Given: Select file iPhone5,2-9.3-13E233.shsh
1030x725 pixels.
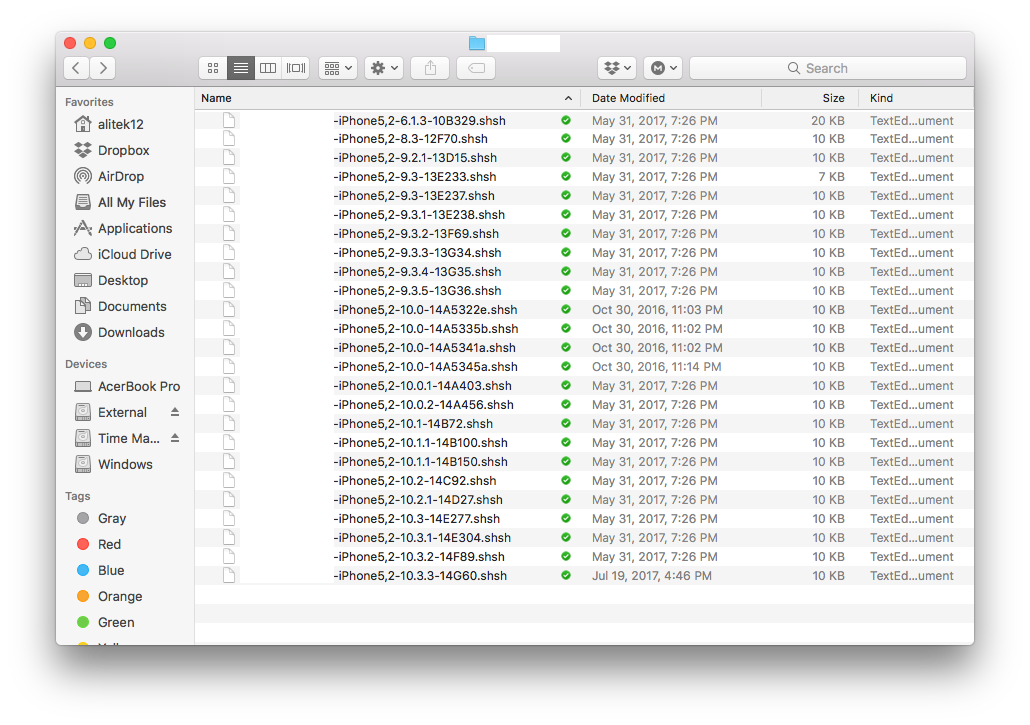Looking at the screenshot, I should tap(584, 177).
